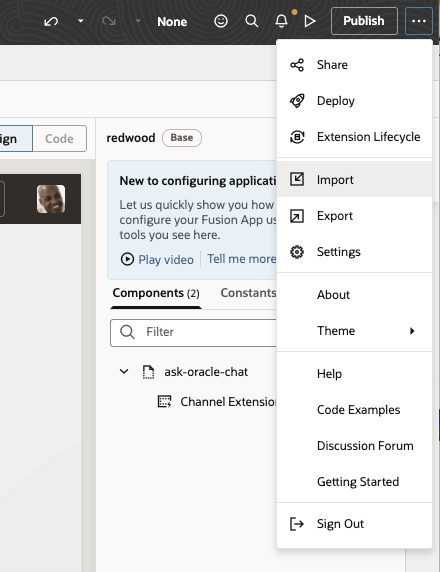The image size is (440, 572).
Task: Select the Channel Extension tree item
Action: (228, 402)
